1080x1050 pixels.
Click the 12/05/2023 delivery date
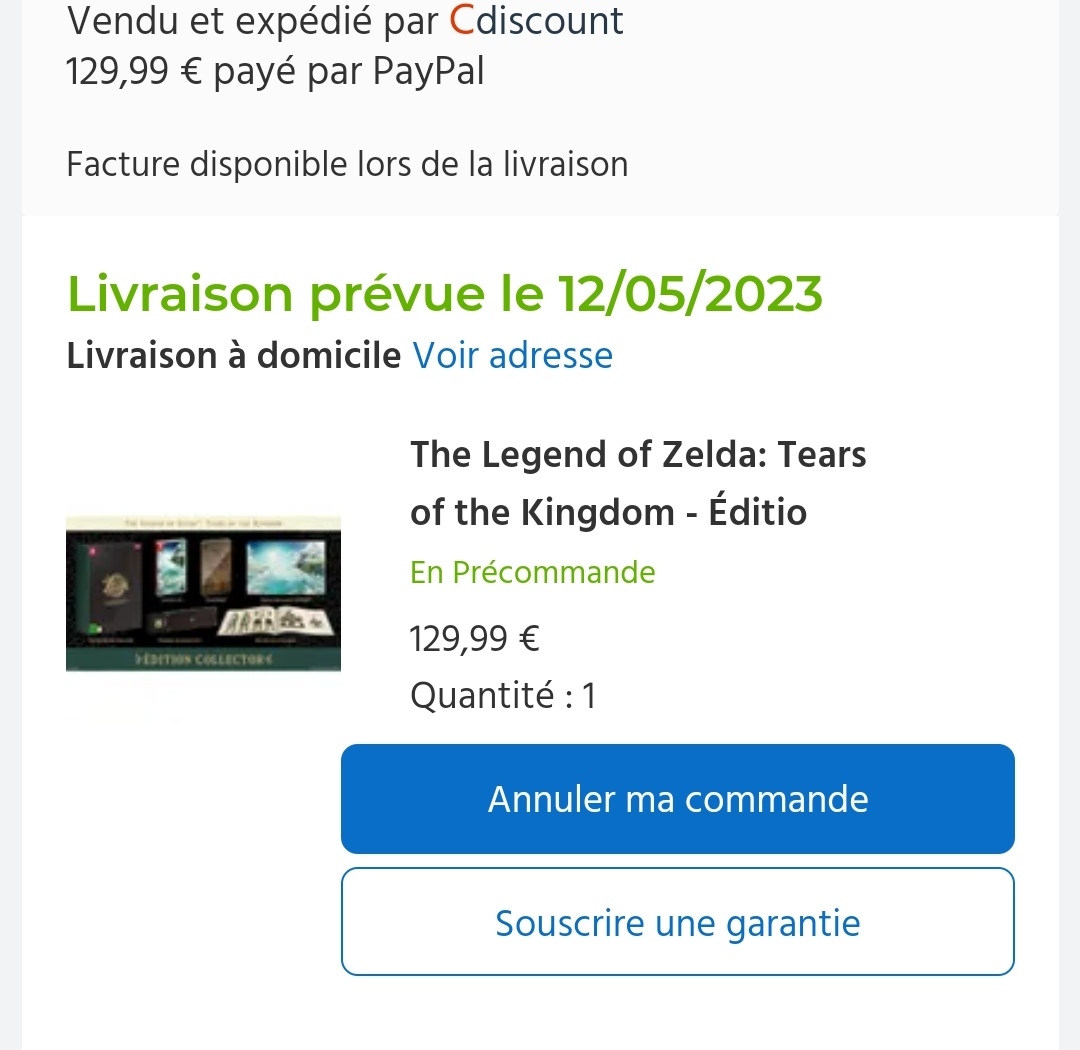click(x=690, y=294)
